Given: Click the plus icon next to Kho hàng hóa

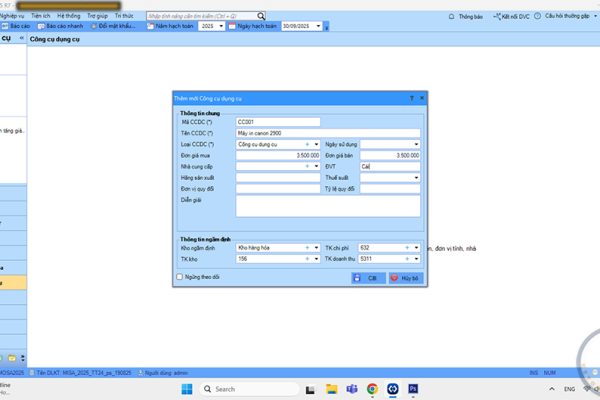Looking at the screenshot, I should [x=307, y=246].
